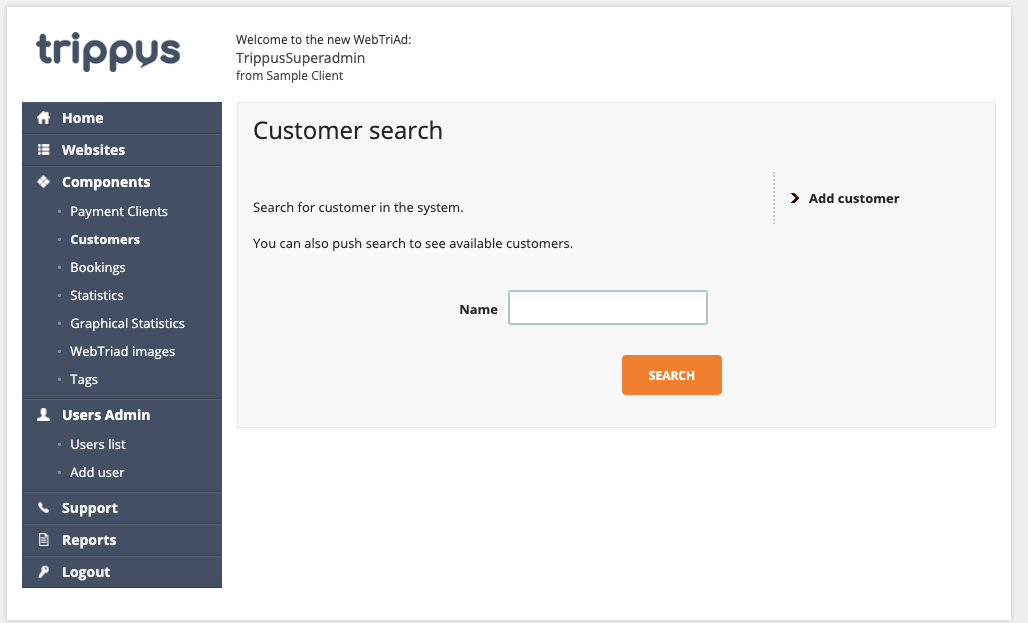Click the Websites list icon
This screenshot has height=623, width=1028.
click(43, 150)
